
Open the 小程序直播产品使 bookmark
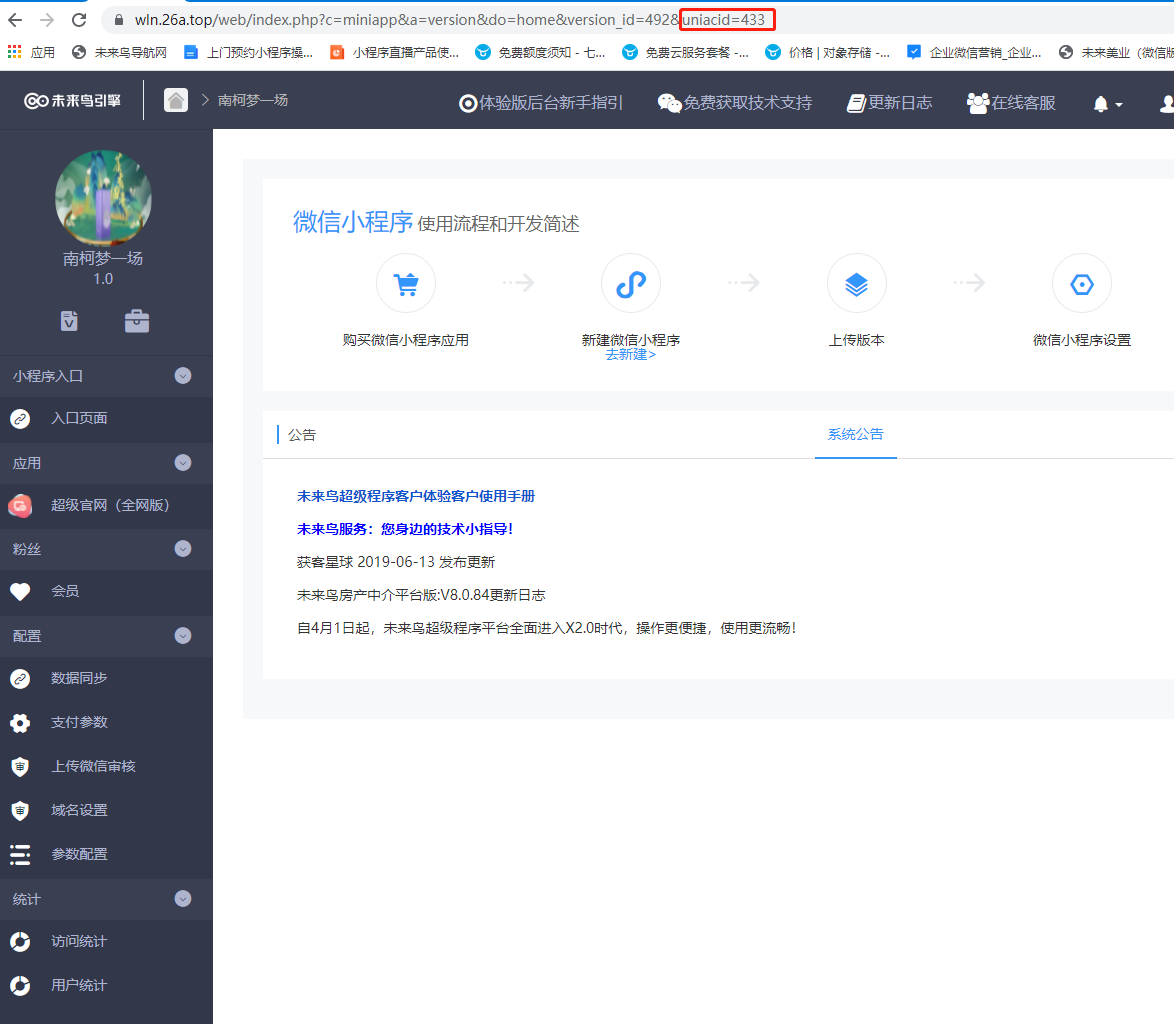click(x=395, y=52)
